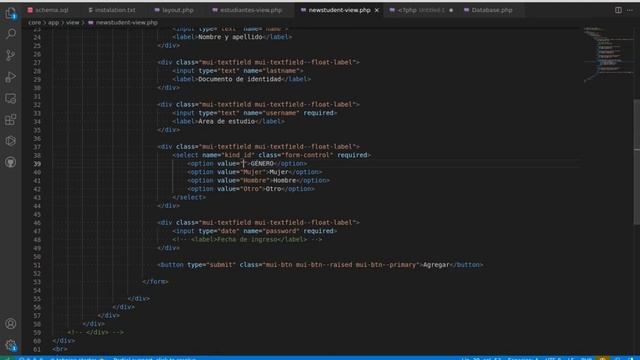Click the div class line on line 46
Image resolution: width=640 pixels, height=360 pixels.
click(258, 222)
